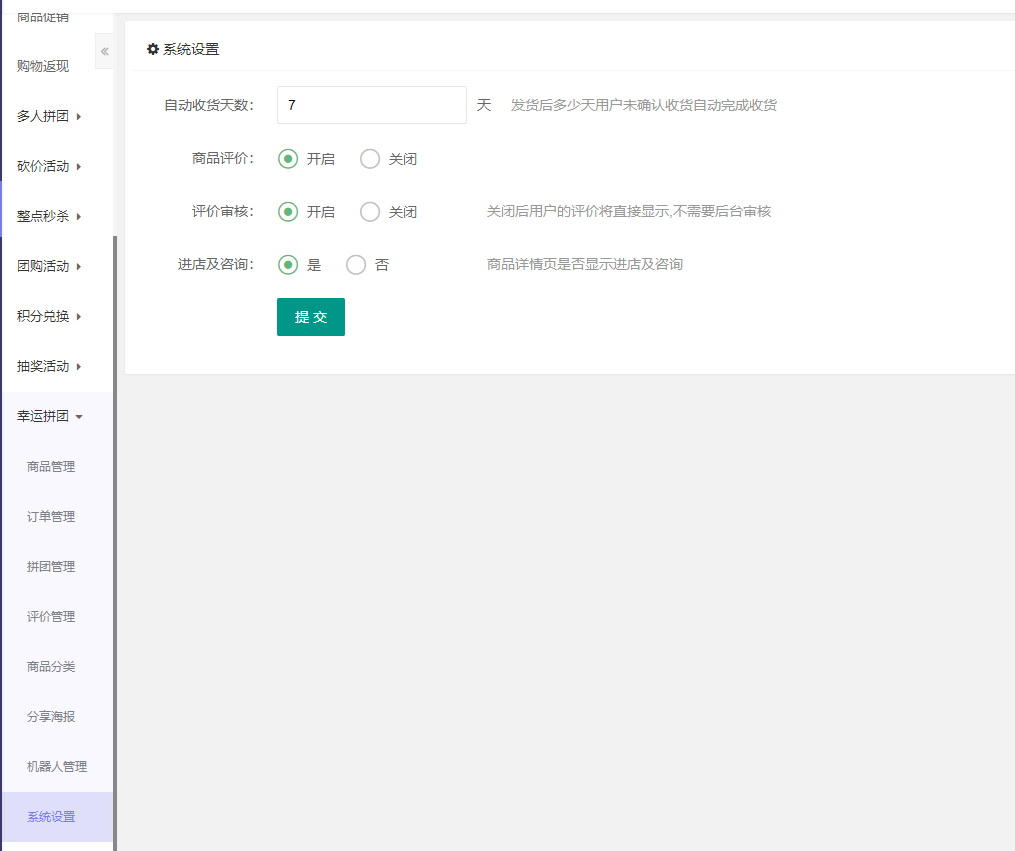Screen dimensions: 1015x851
Task: Select 关闭 for 商品评价
Action: coord(370,159)
